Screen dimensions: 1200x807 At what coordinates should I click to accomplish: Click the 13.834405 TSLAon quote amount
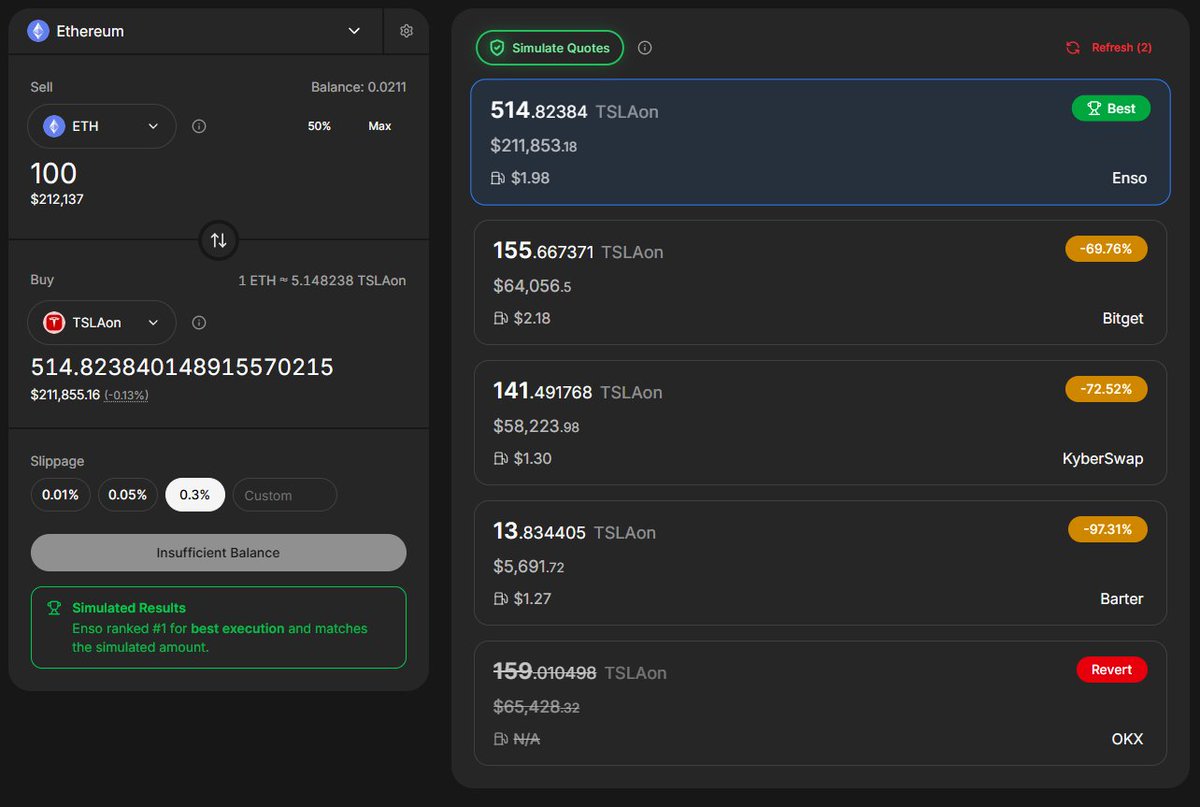pyautogui.click(x=574, y=532)
